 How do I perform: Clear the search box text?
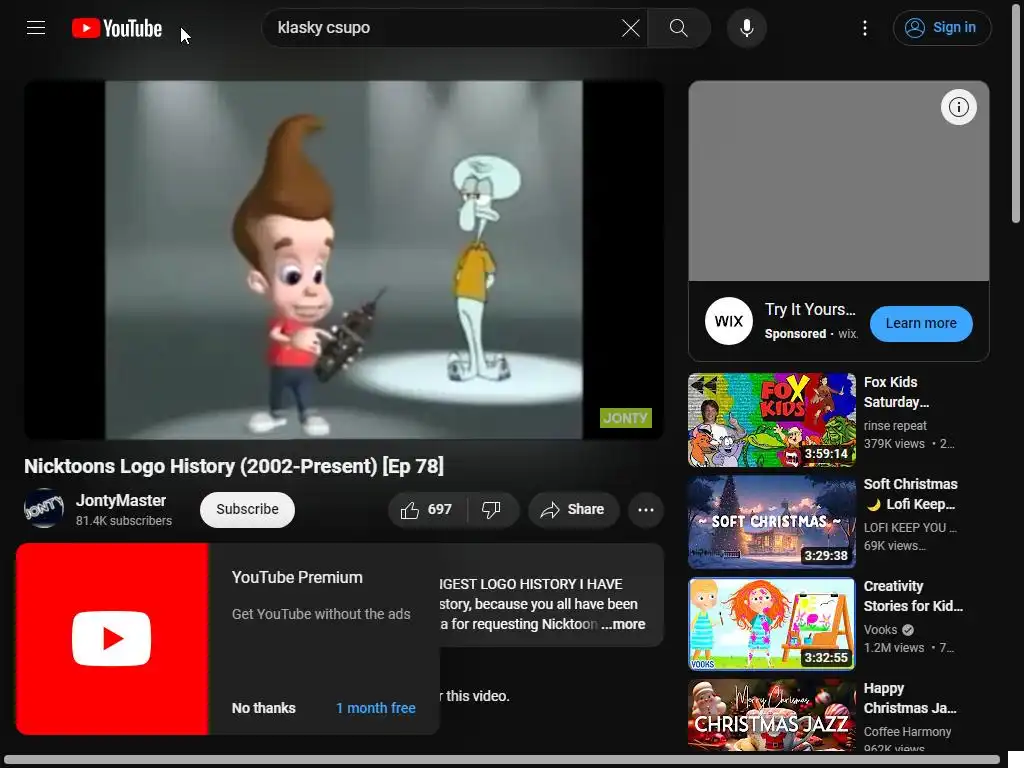click(x=630, y=28)
